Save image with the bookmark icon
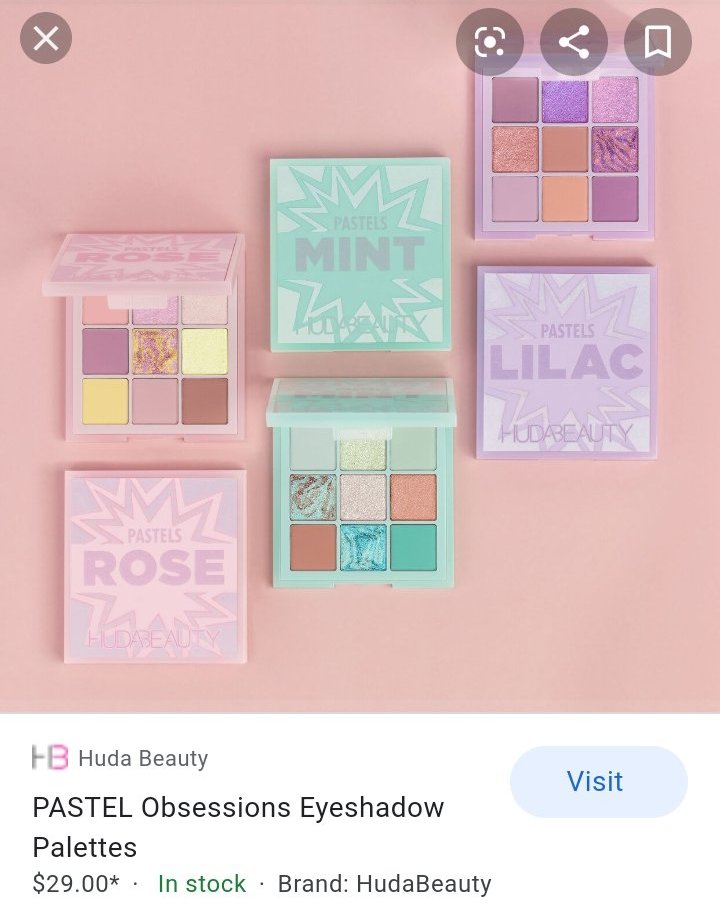The image size is (720, 908). [657, 42]
